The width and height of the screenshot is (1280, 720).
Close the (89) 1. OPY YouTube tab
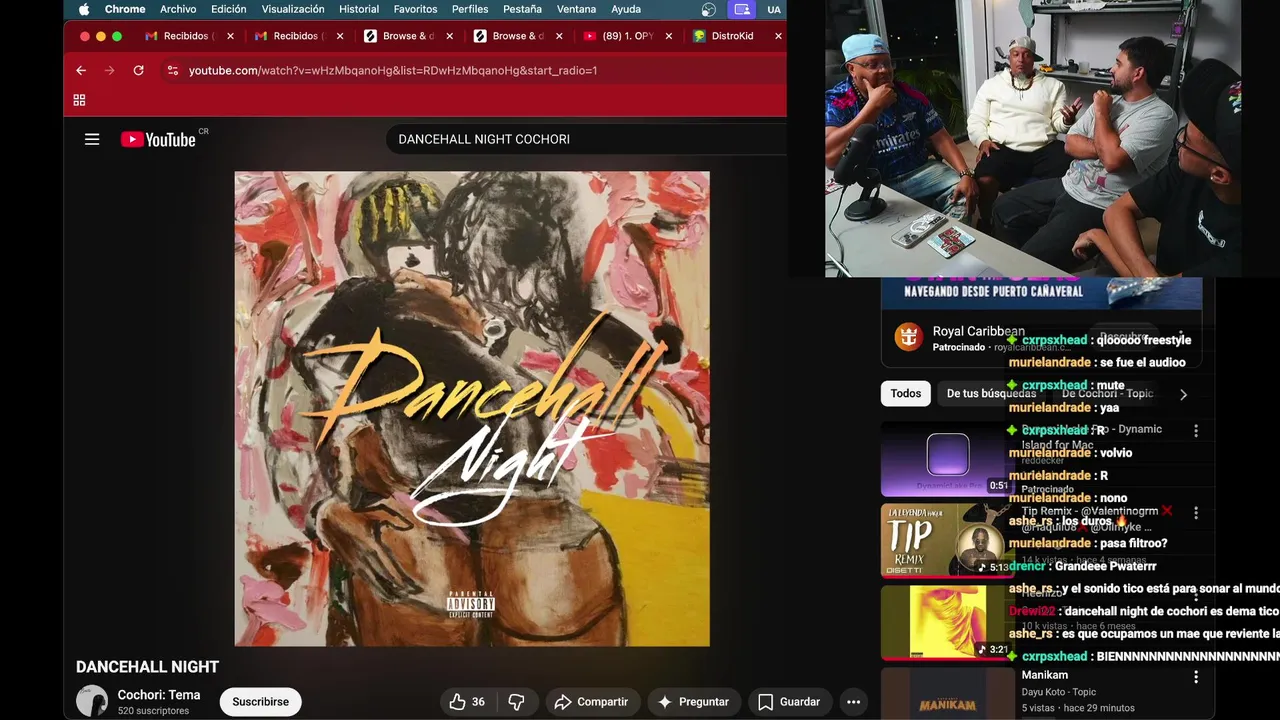point(669,36)
